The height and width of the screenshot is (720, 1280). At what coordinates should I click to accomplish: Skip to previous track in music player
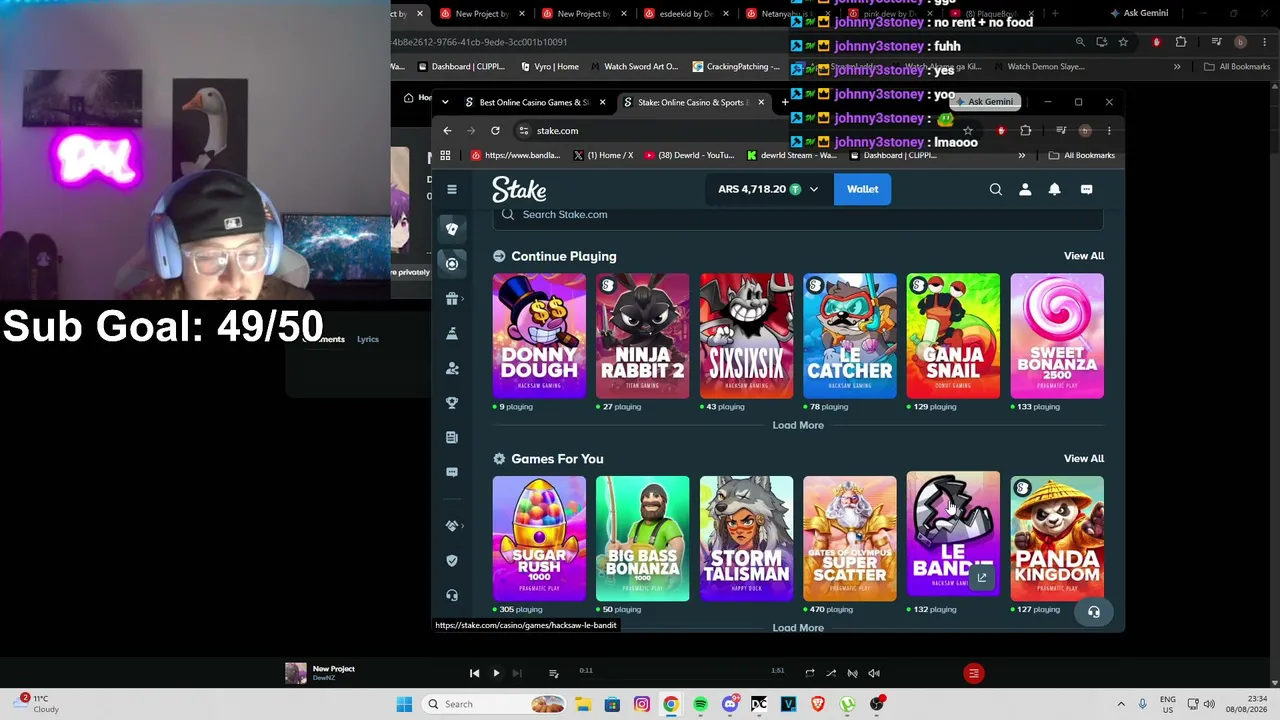[x=474, y=673]
